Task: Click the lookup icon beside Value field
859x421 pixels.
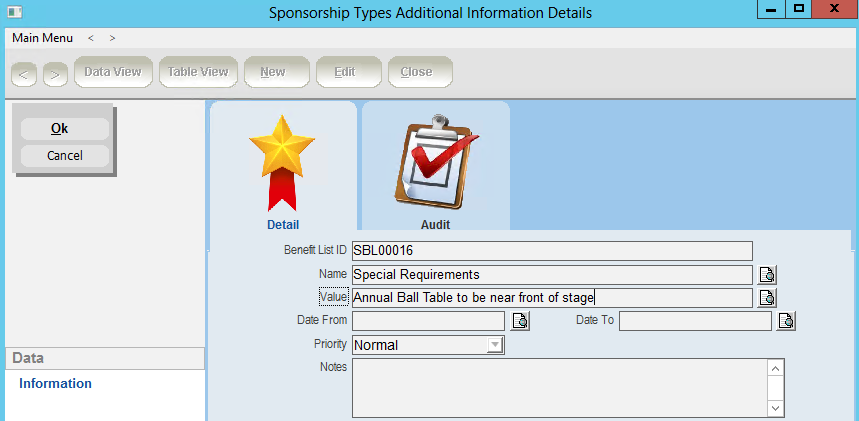Action: tap(767, 298)
